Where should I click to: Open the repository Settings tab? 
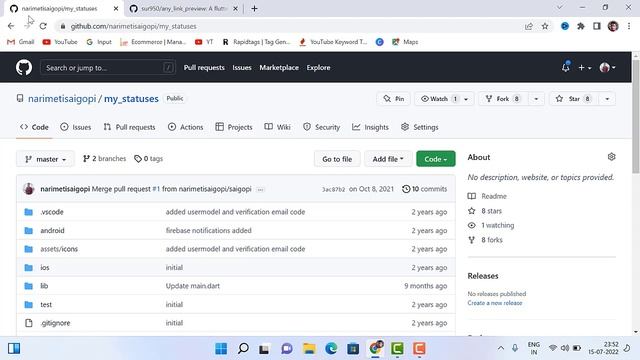click(x=420, y=127)
